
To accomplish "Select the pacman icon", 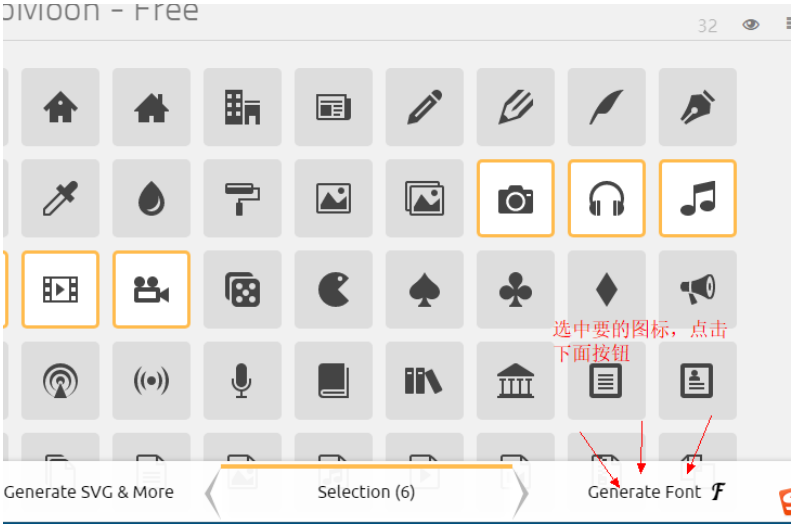I will pyautogui.click(x=333, y=289).
